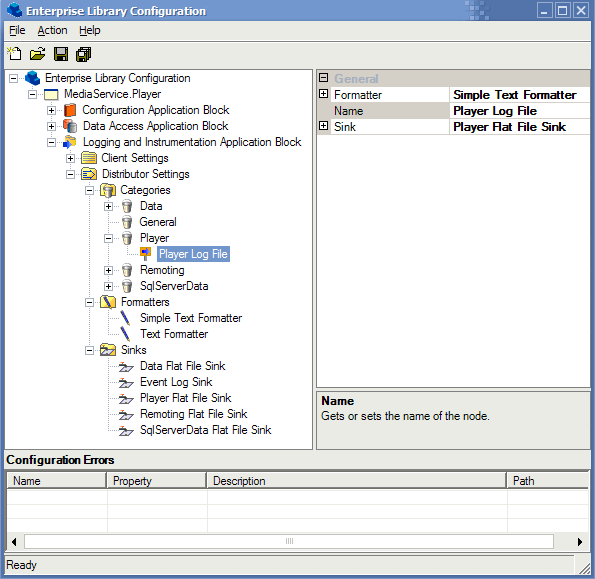This screenshot has height=579, width=595.
Task: Collapse the Distributor Settings node
Action: (x=71, y=175)
